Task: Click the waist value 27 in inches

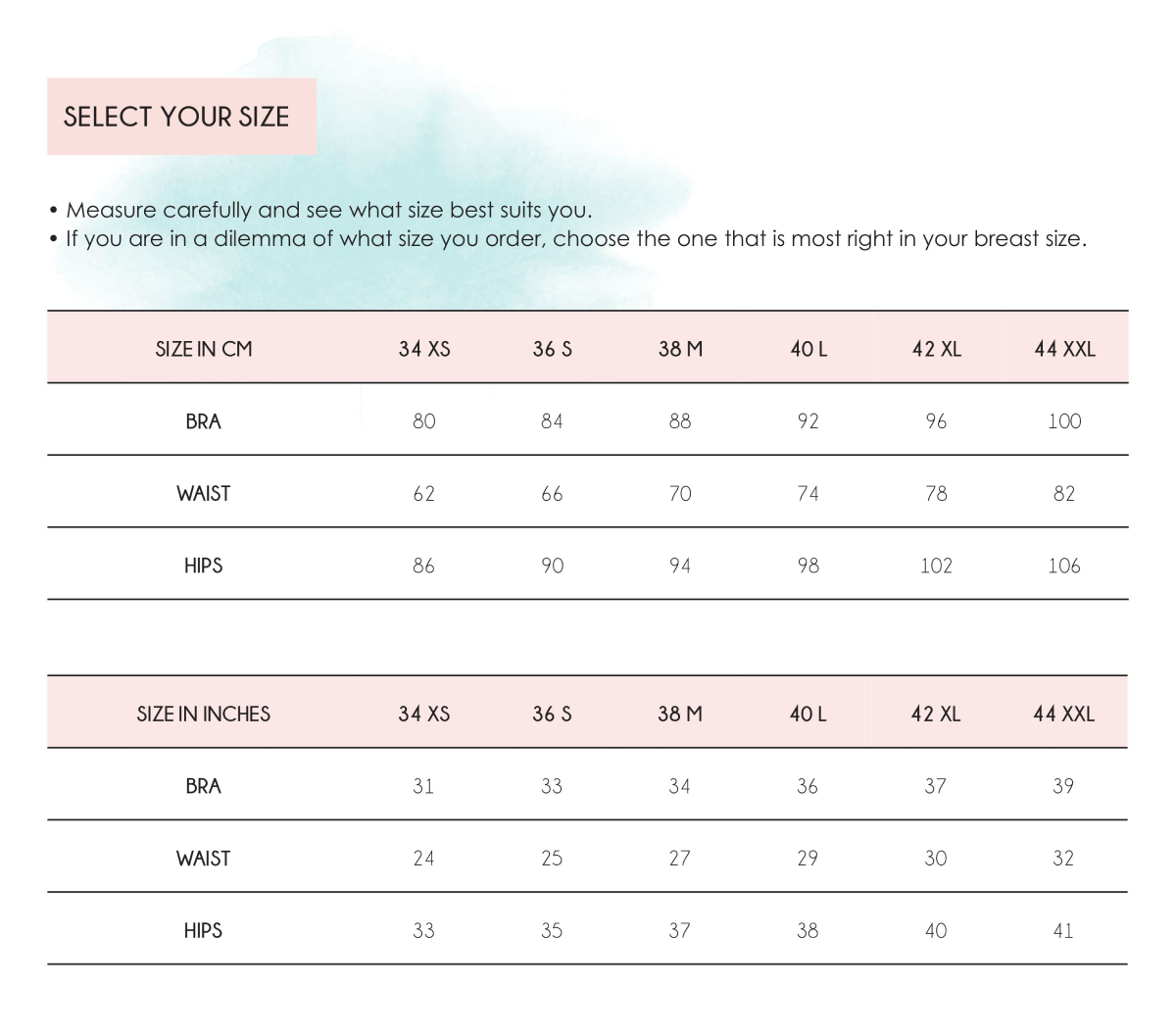Action: tap(679, 859)
